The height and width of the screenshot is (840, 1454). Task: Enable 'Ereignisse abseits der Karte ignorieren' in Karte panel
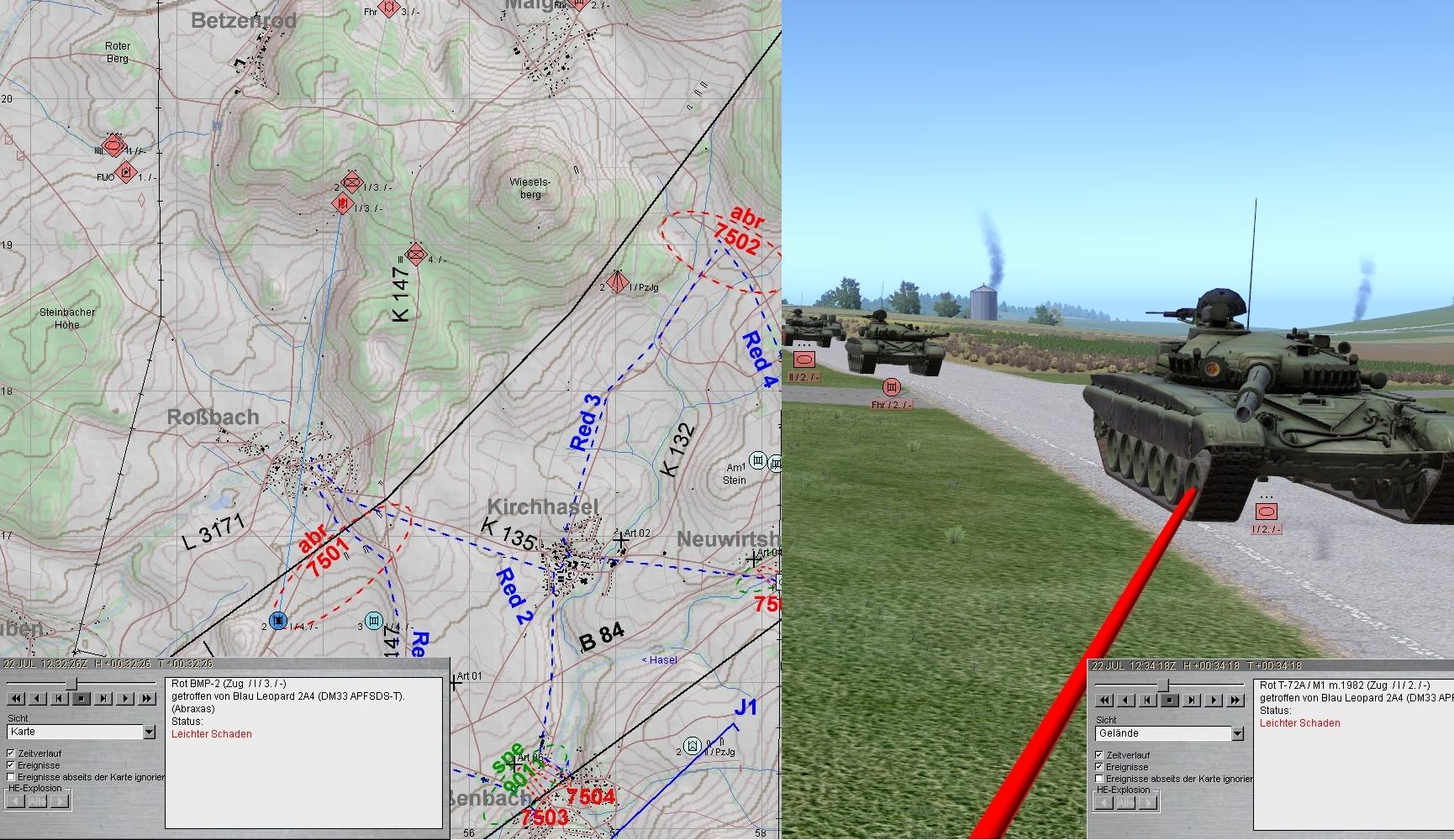(12, 777)
